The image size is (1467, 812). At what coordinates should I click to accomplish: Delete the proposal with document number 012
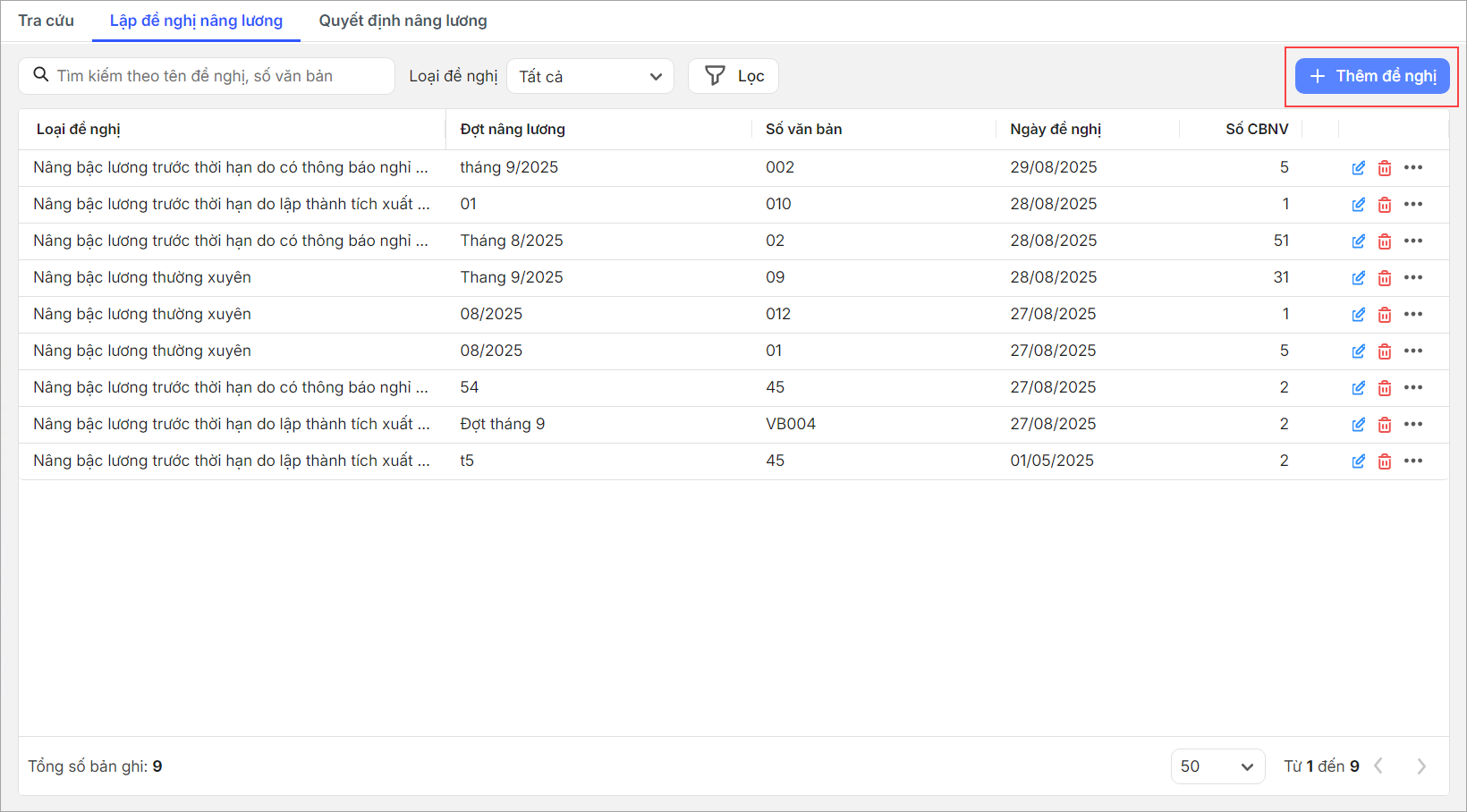point(1385,315)
